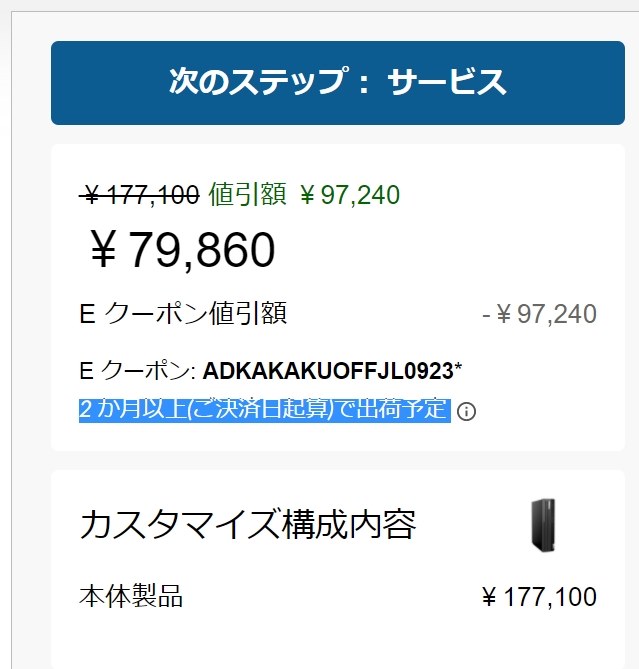Screen dimensions: 639x669
Task: Click the asterisk after the coupon code
Action: (x=459, y=368)
